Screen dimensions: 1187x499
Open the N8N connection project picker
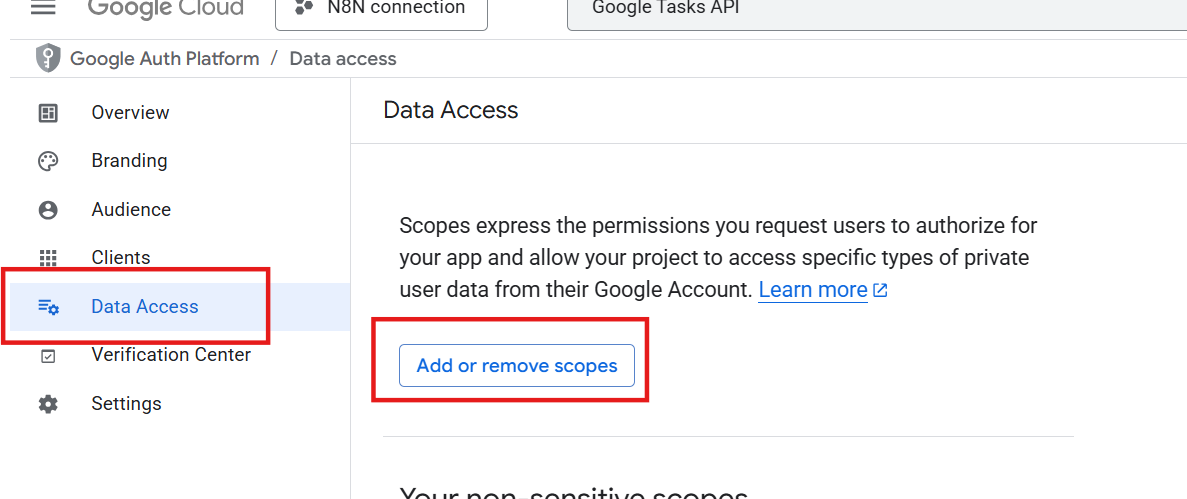click(381, 10)
